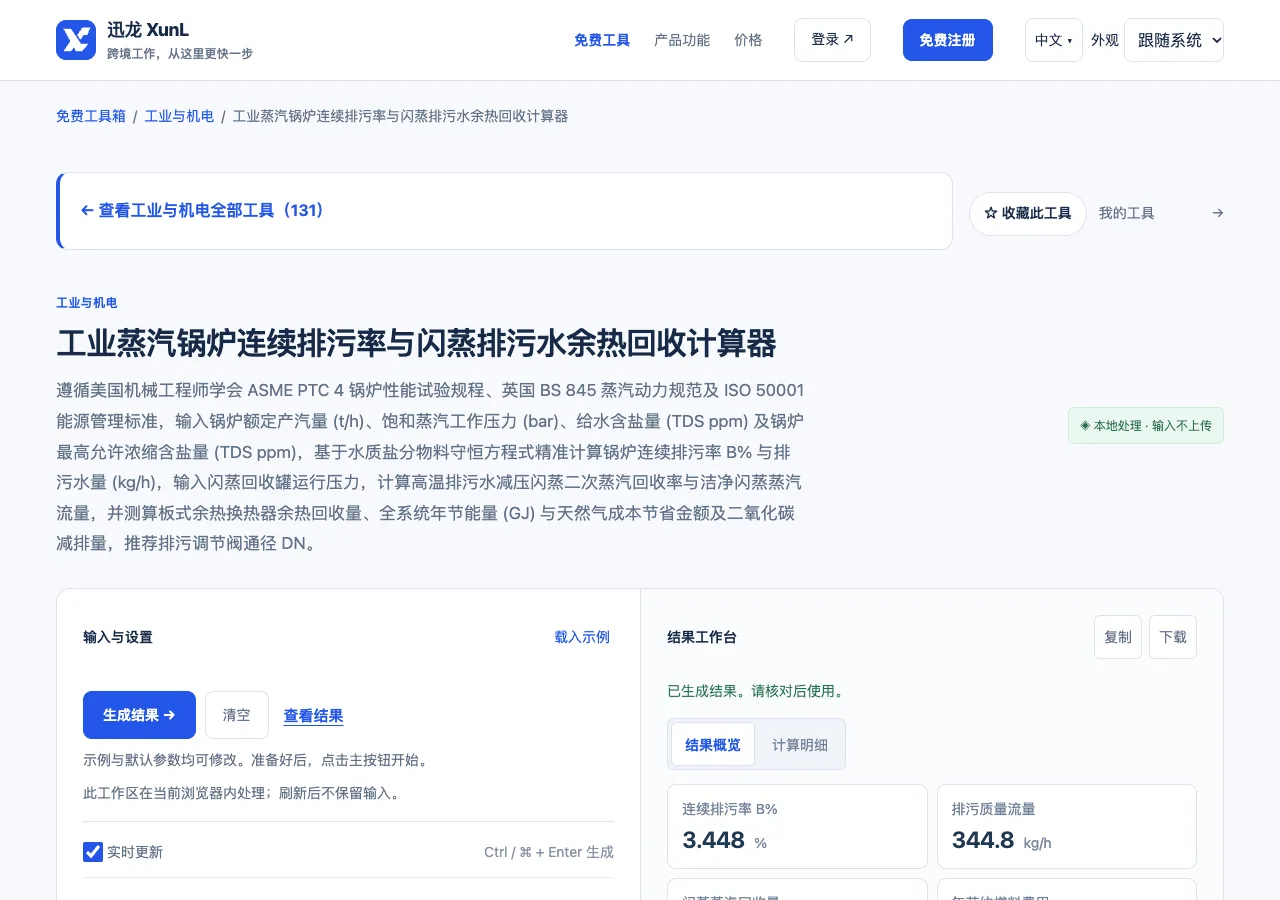Viewport: 1280px width, 900px height.
Task: Click the 输入与设置 panel heading
Action: pos(118,637)
